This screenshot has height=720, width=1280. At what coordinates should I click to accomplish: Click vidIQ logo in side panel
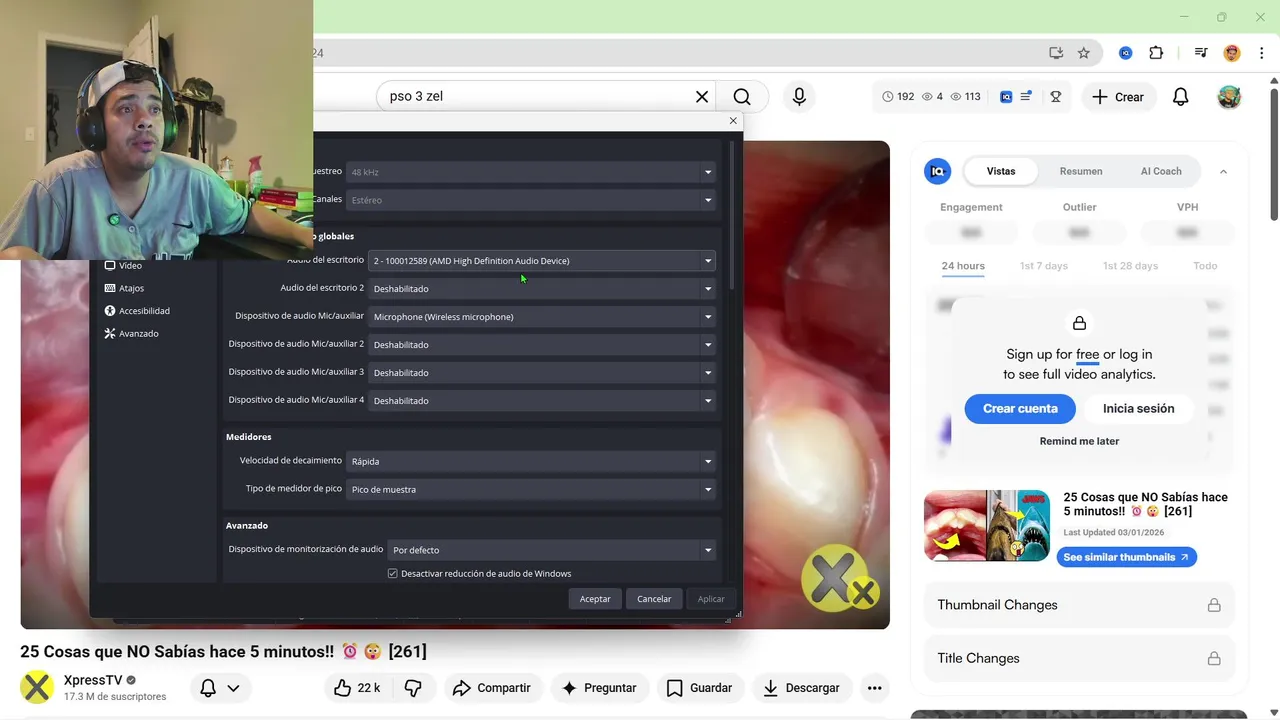point(938,171)
